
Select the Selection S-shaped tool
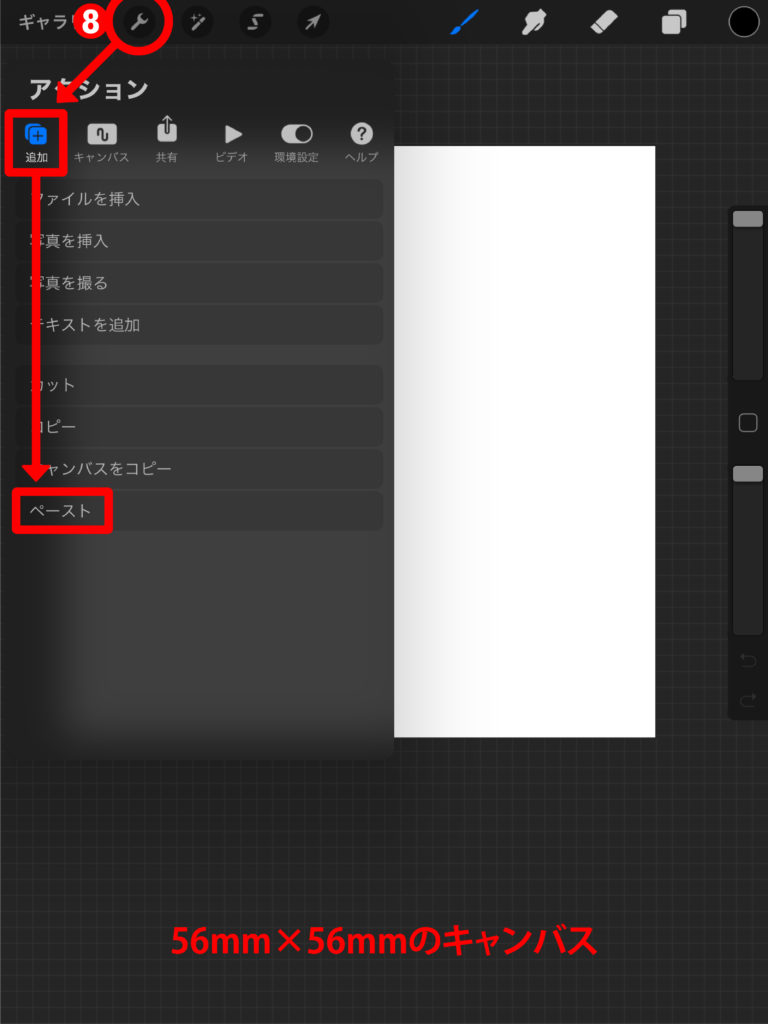254,23
